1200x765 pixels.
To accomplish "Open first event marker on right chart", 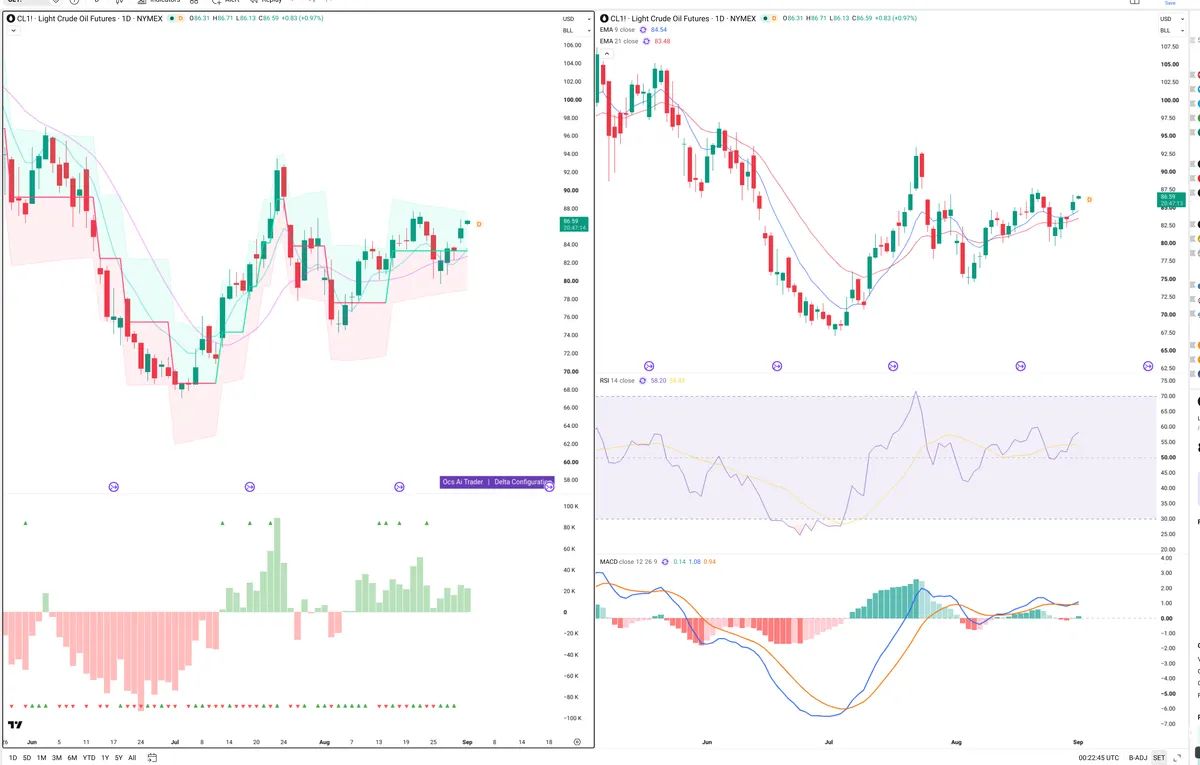I will 649,367.
